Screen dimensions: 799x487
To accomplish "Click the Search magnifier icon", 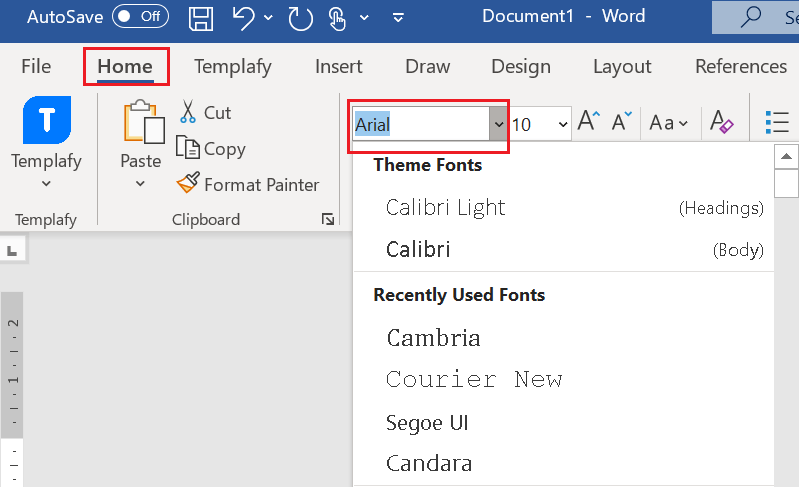I will pyautogui.click(x=751, y=17).
